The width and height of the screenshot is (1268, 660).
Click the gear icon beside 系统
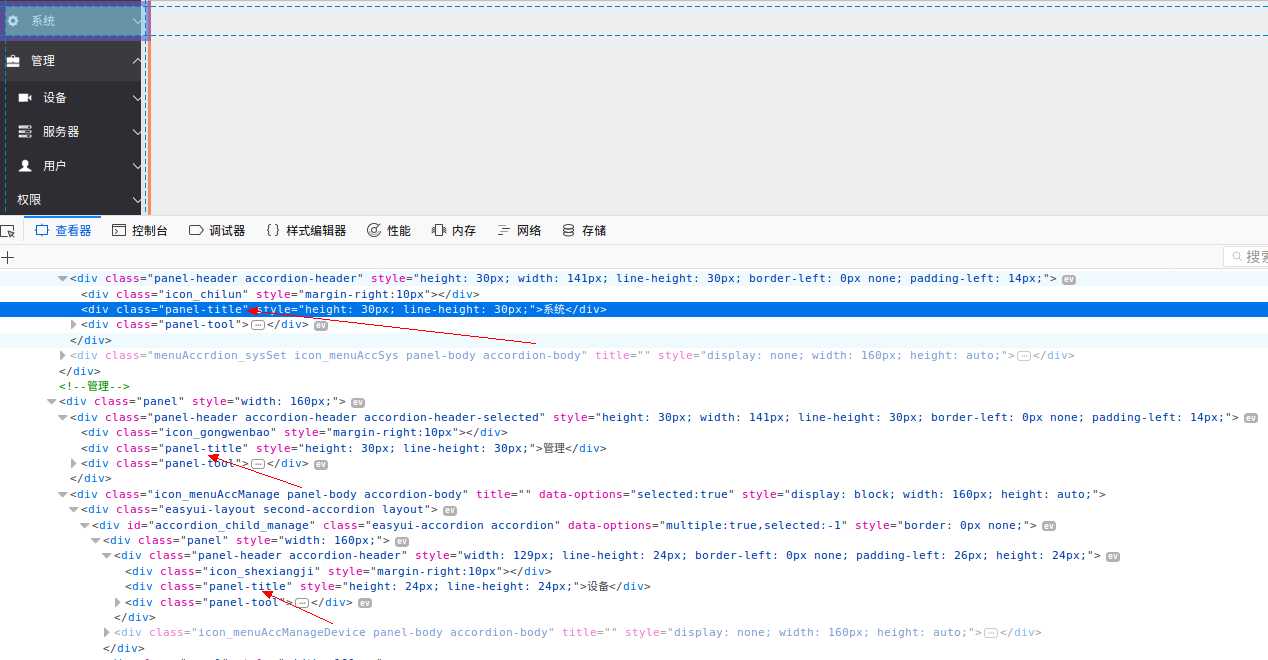click(13, 20)
